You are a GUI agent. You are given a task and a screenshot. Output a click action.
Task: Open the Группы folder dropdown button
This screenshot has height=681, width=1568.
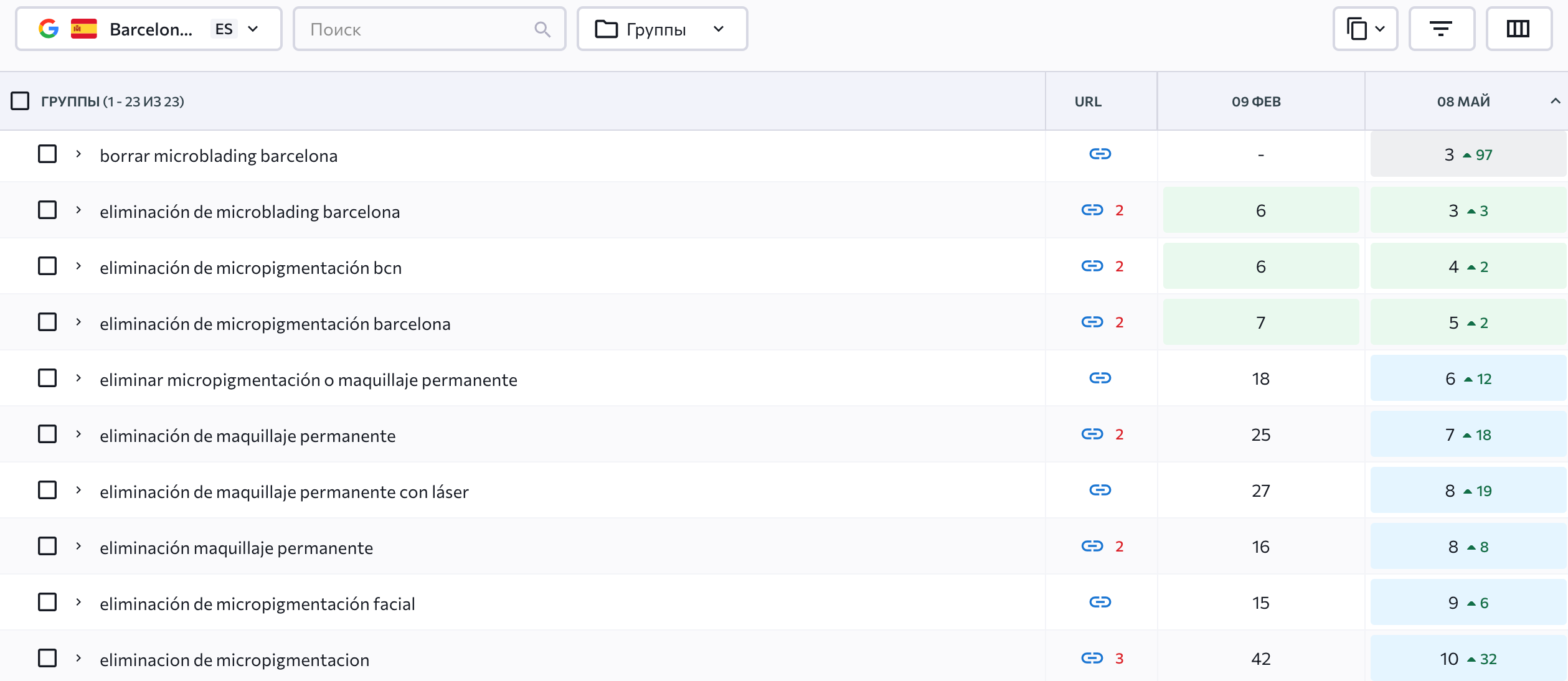(x=661, y=29)
